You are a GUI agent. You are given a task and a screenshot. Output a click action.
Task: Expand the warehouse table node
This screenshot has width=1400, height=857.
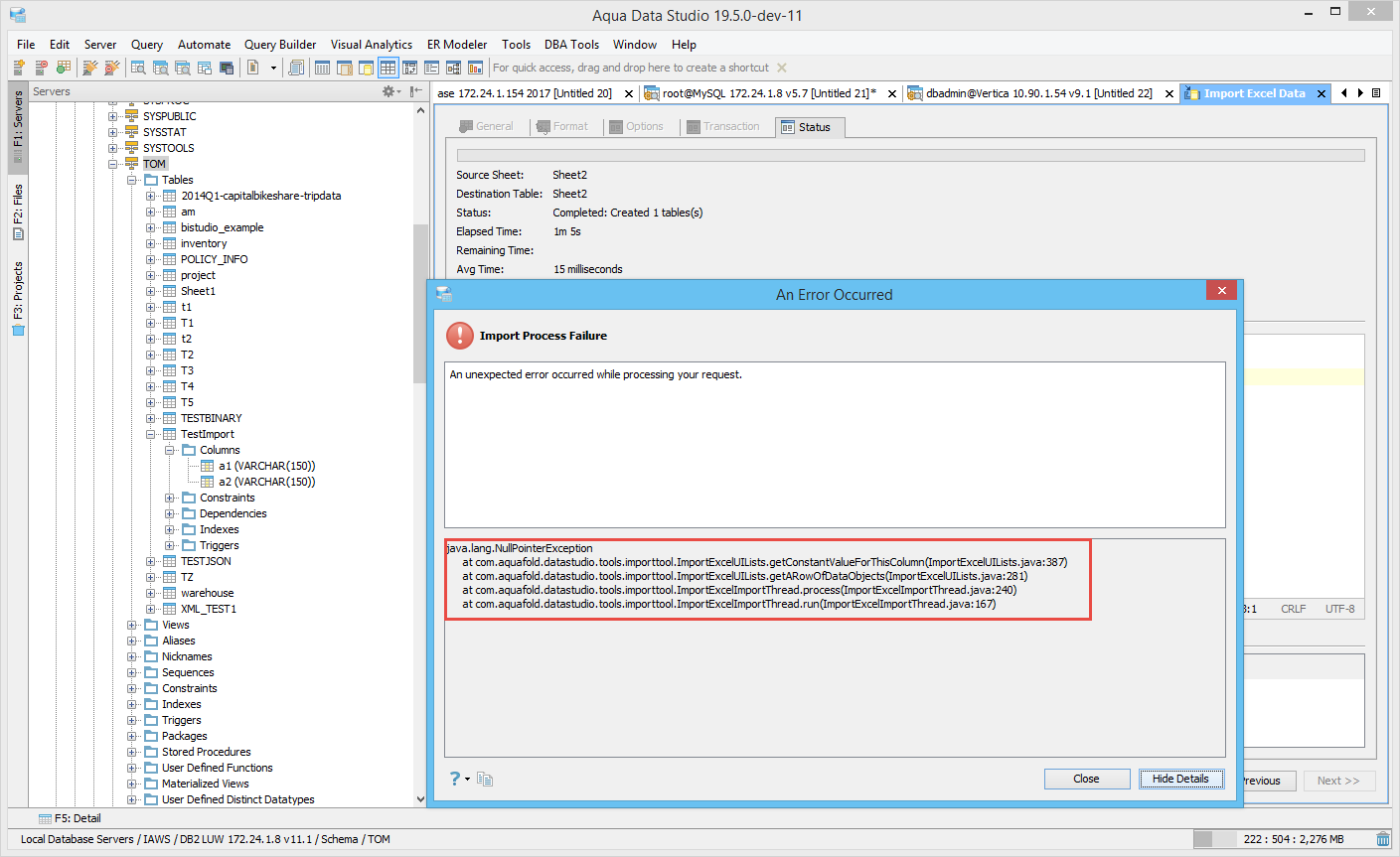[x=151, y=593]
